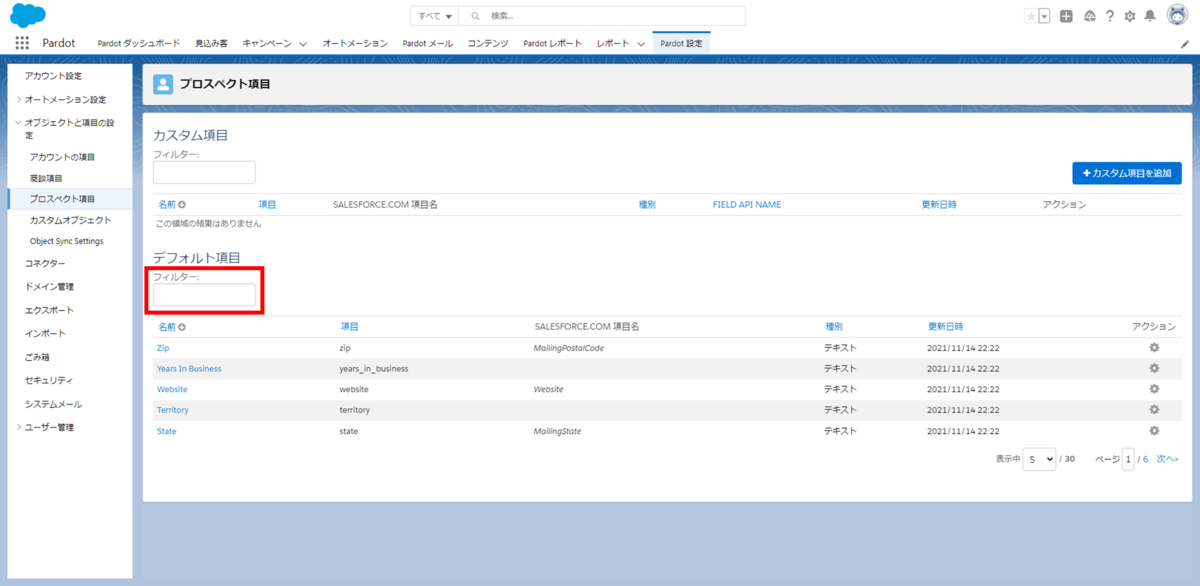Open the rows-per-page dropdown showing 5

click(1039, 459)
